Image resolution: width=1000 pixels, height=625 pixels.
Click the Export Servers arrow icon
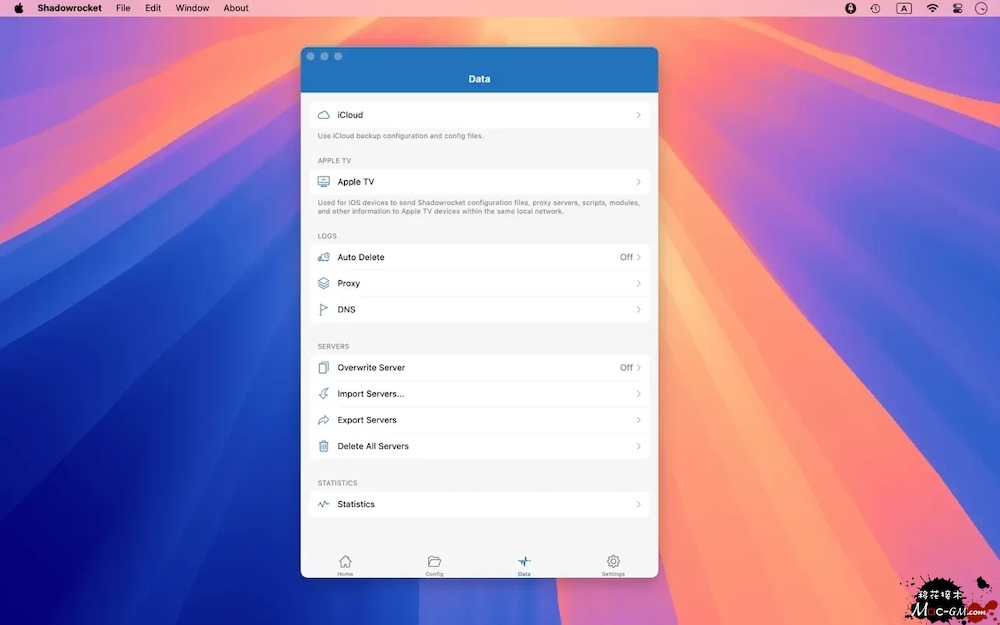[323, 420]
